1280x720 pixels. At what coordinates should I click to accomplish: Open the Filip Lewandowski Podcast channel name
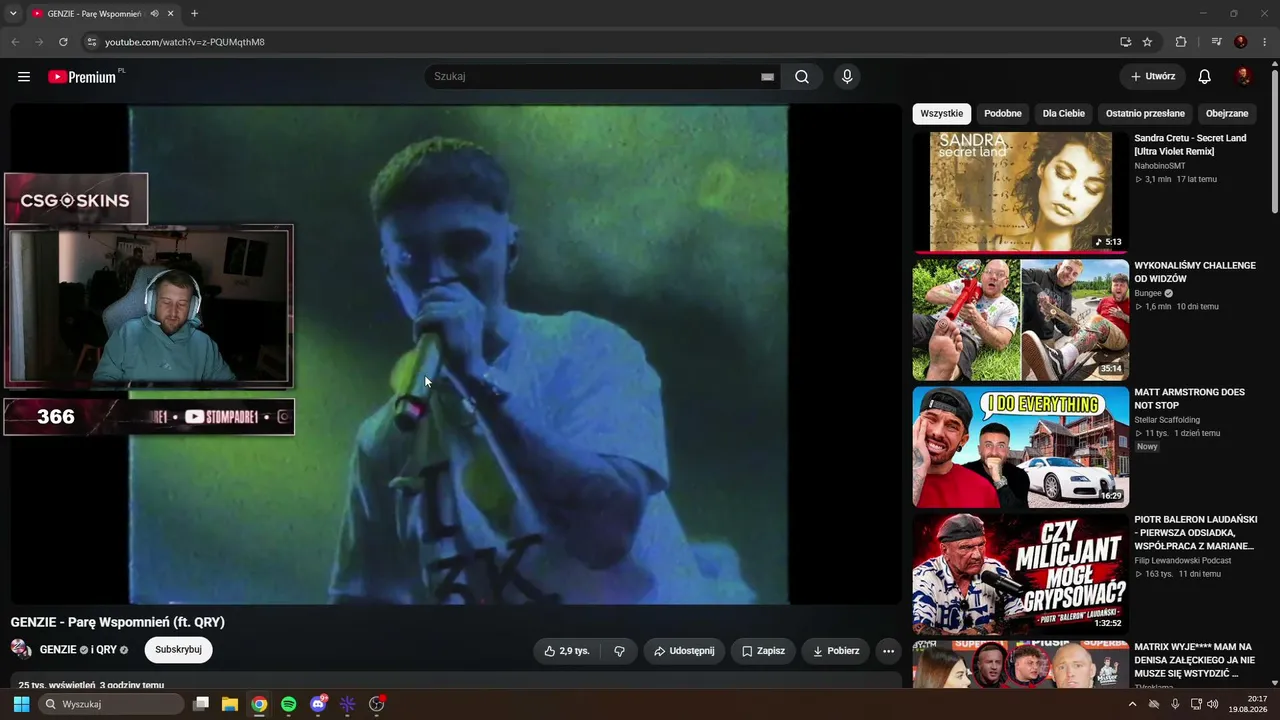pyautogui.click(x=1183, y=561)
